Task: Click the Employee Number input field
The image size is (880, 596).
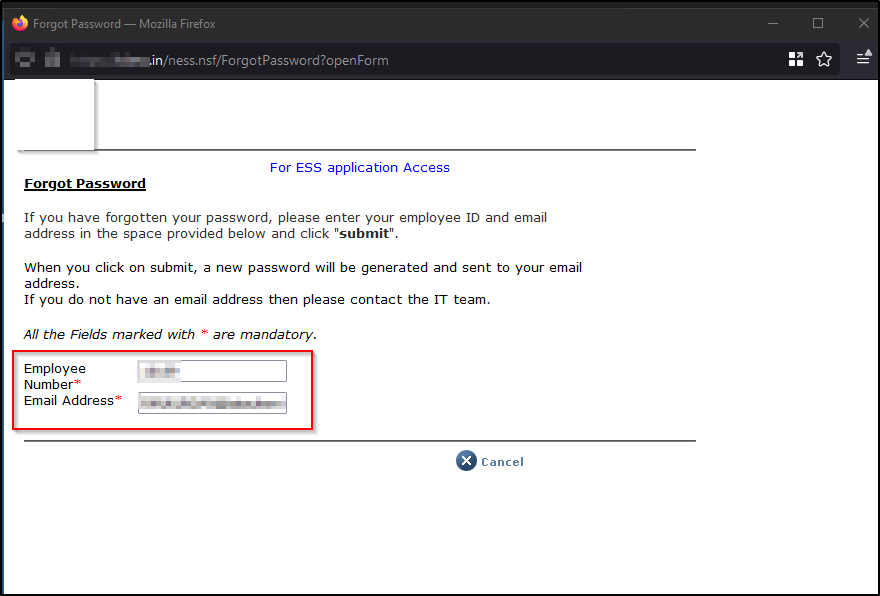Action: (x=212, y=372)
